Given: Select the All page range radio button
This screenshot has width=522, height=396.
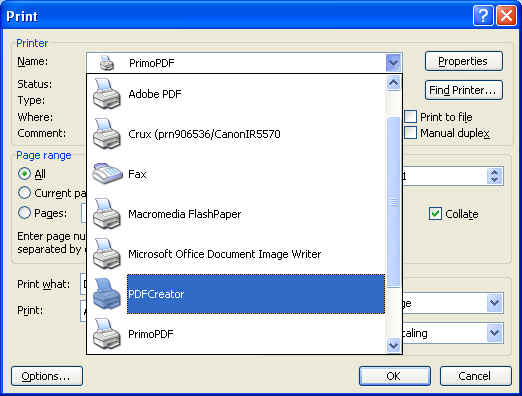Looking at the screenshot, I should click(24, 174).
